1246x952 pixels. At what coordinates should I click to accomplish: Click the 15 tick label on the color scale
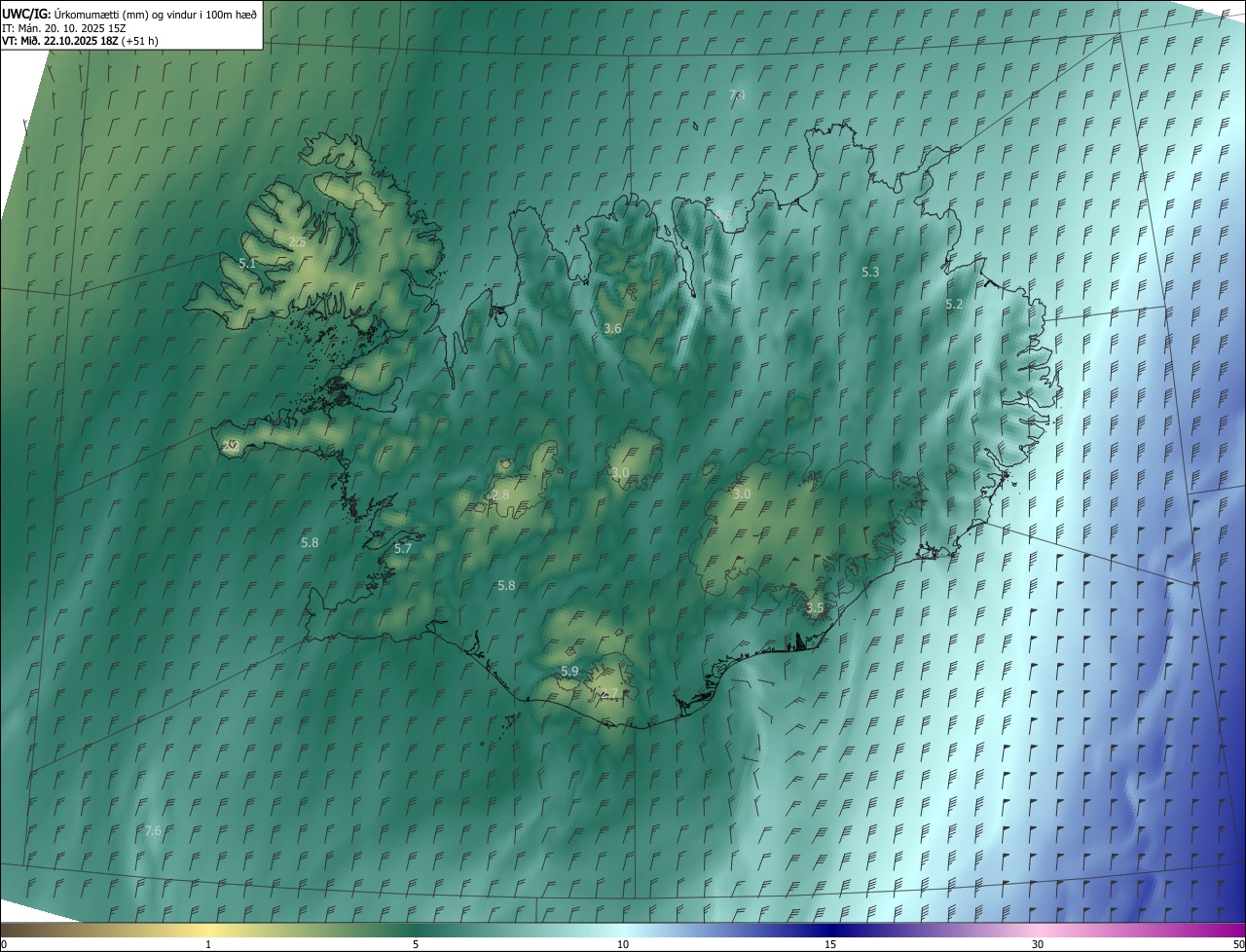coord(830,944)
